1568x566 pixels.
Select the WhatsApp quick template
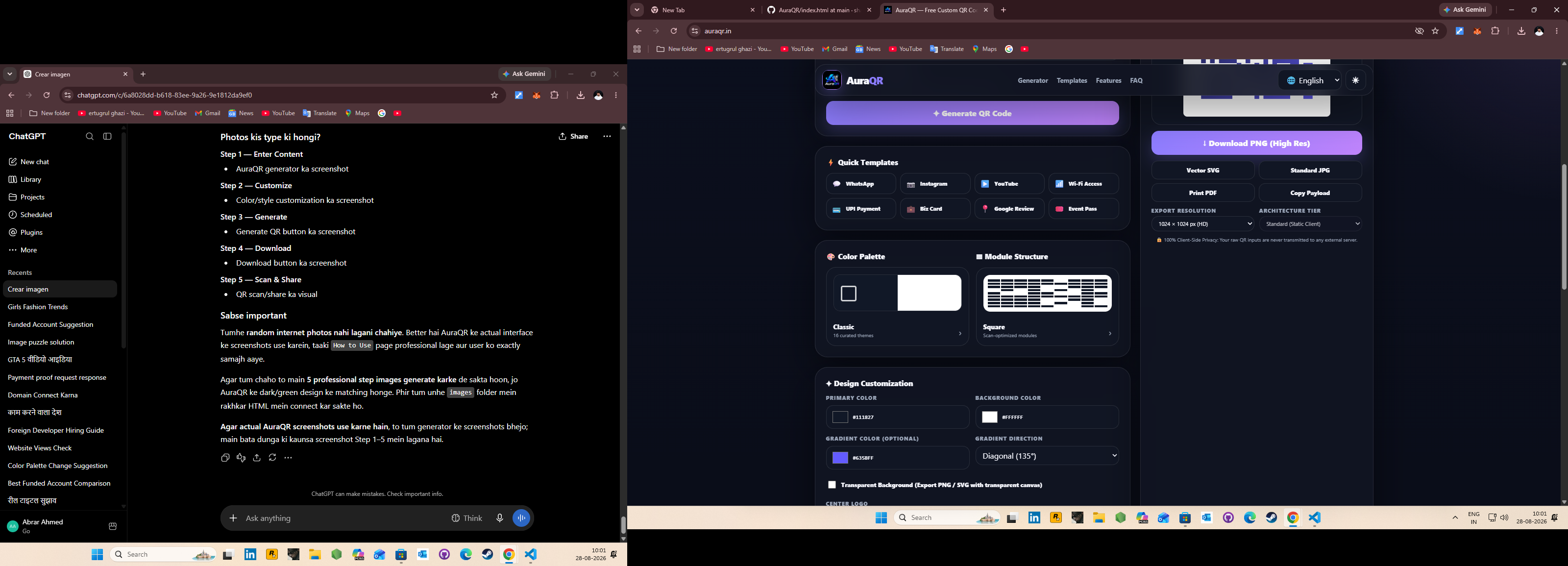click(x=861, y=184)
